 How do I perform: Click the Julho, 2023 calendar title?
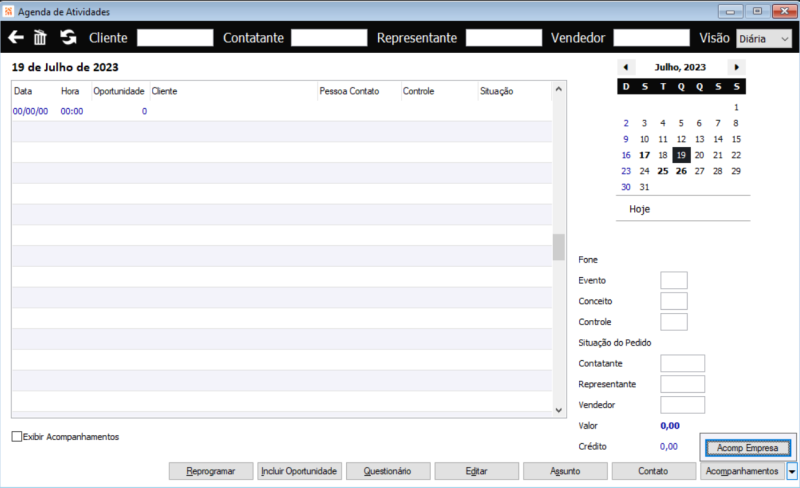point(681,67)
